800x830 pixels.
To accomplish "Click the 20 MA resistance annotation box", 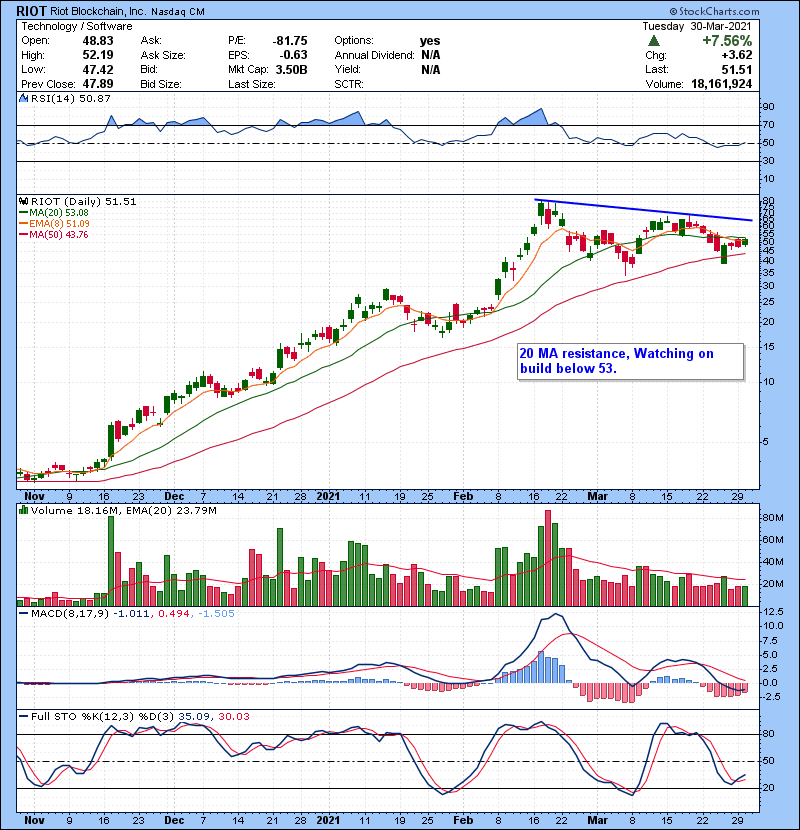I will [x=631, y=362].
